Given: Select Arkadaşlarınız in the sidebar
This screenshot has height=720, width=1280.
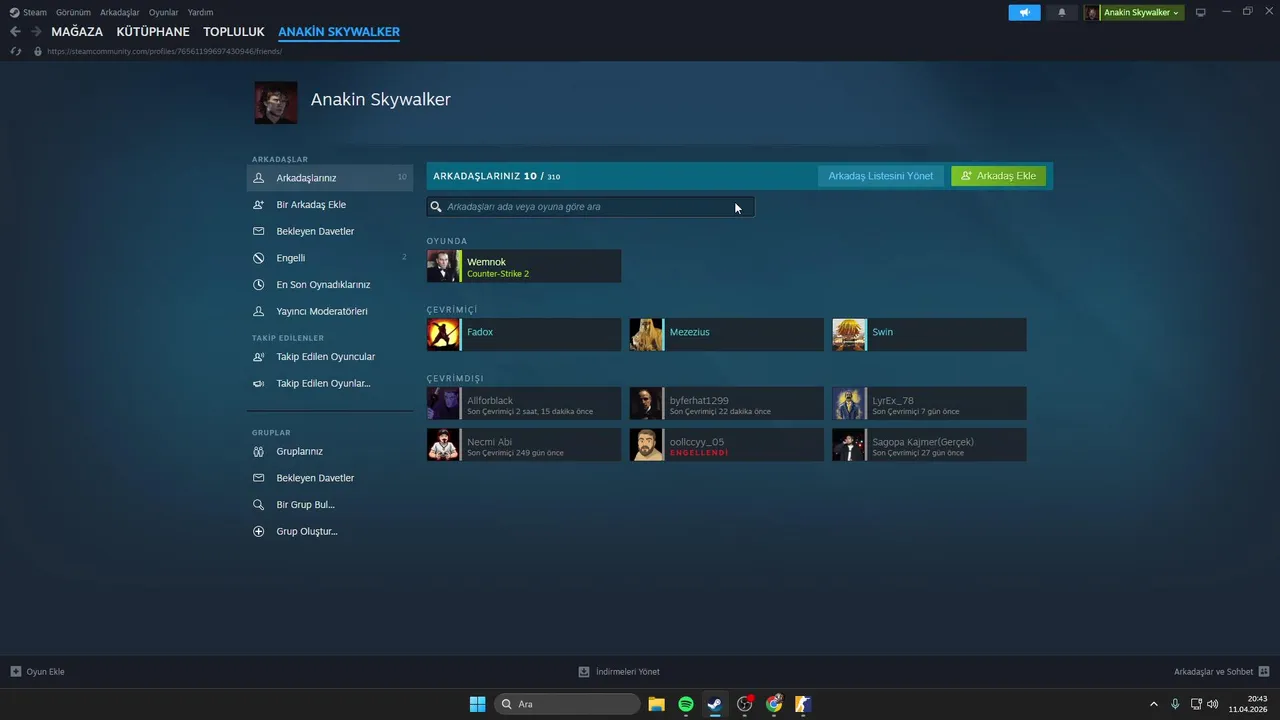Looking at the screenshot, I should 330,178.
